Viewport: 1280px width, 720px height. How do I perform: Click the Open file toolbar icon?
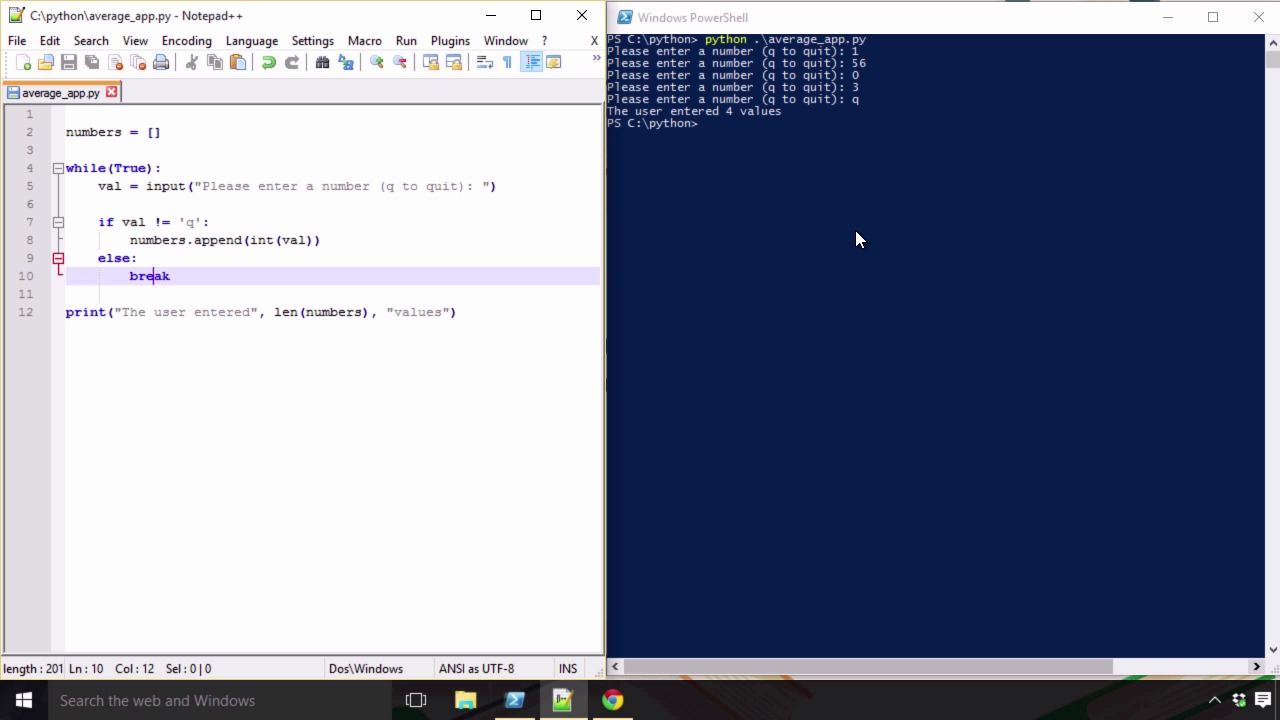pos(46,62)
